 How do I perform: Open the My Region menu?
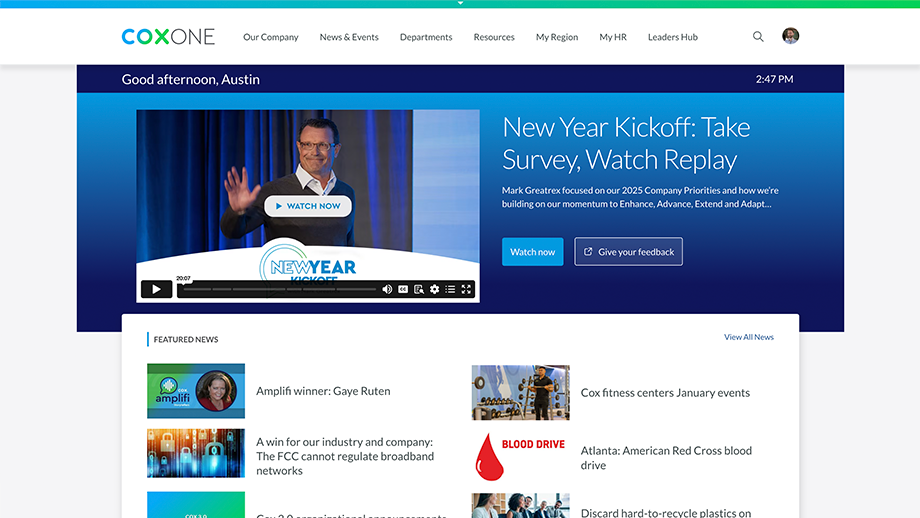point(557,37)
